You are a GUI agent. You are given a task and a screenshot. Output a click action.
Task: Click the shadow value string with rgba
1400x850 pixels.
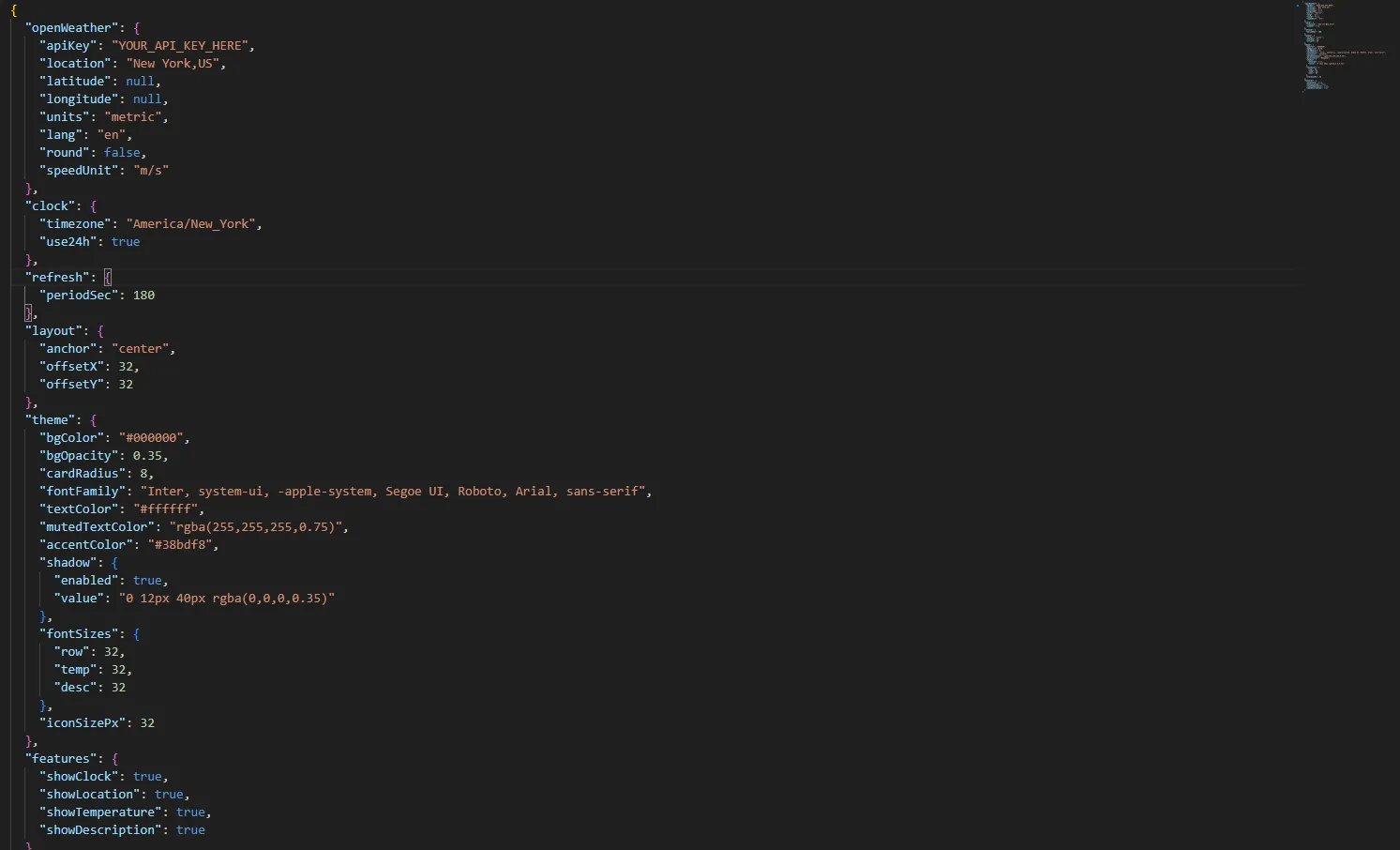tap(228, 598)
